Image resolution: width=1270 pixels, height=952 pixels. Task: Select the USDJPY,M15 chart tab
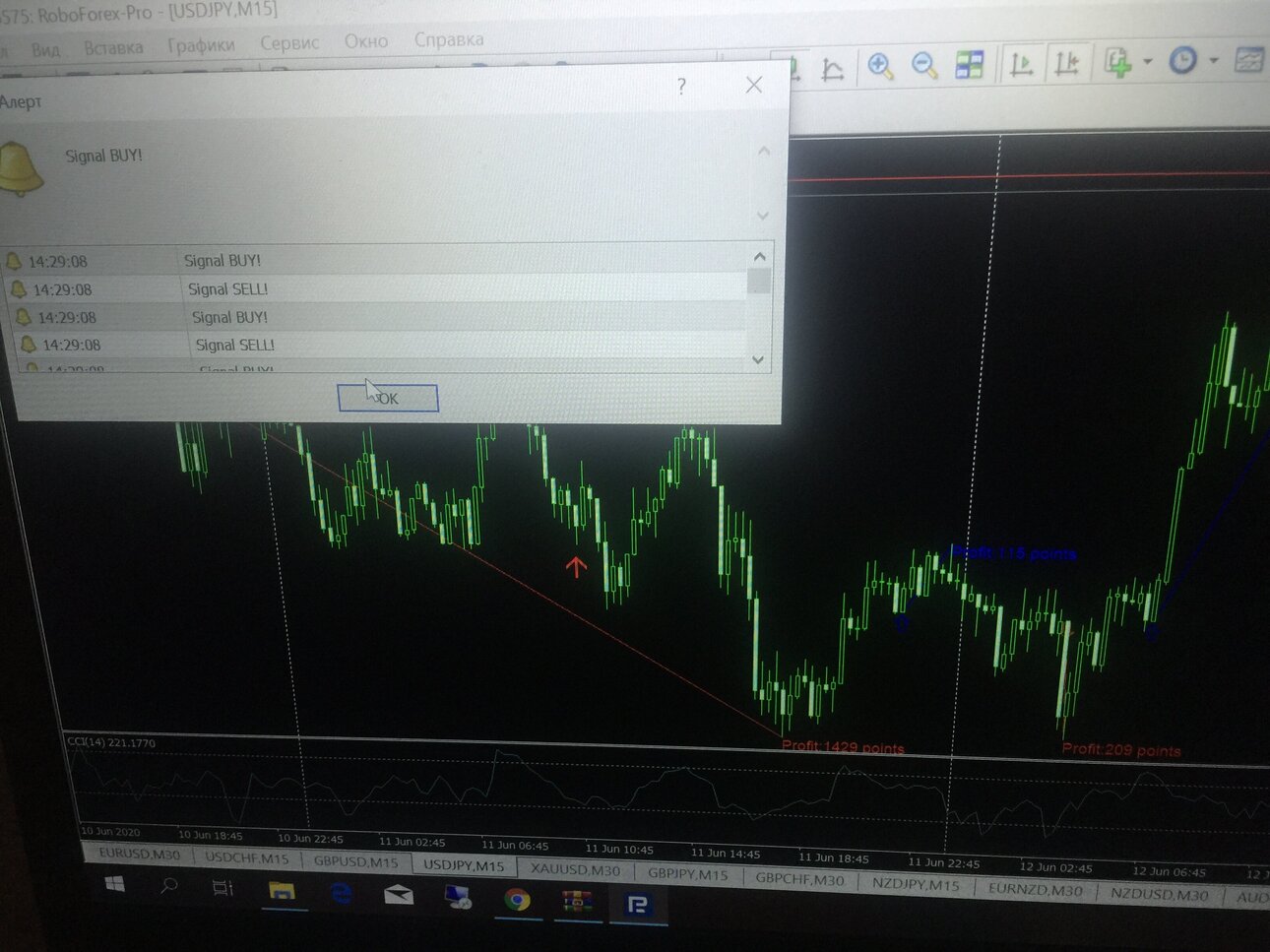(463, 865)
